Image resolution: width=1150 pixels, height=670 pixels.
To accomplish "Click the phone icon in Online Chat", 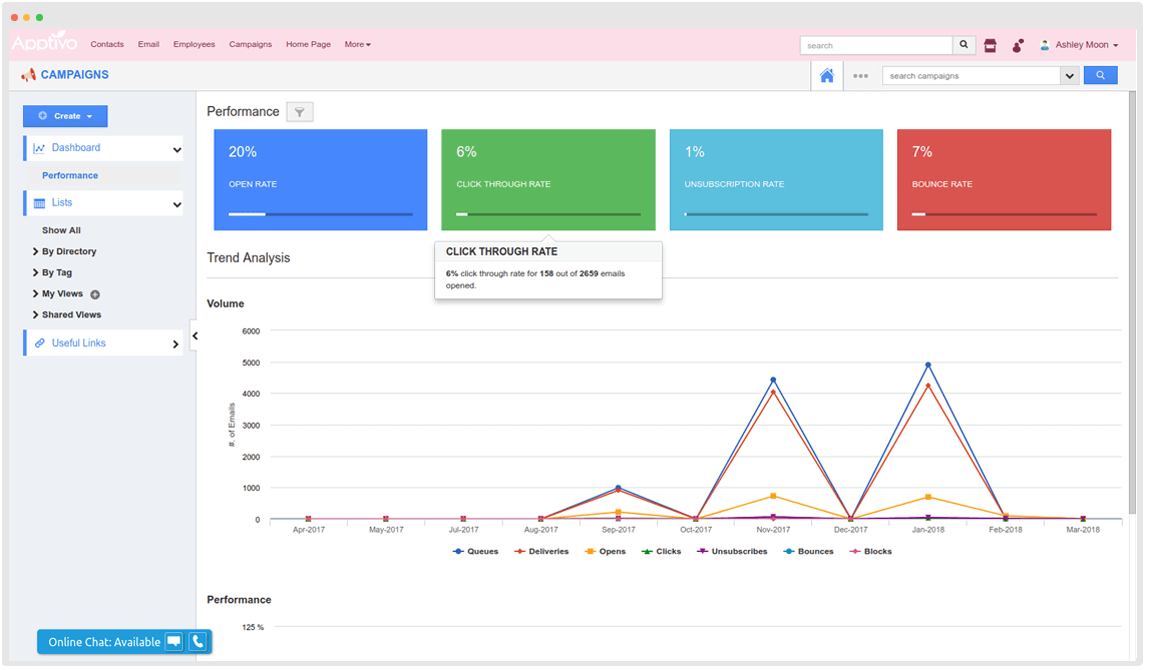I will click(x=198, y=642).
